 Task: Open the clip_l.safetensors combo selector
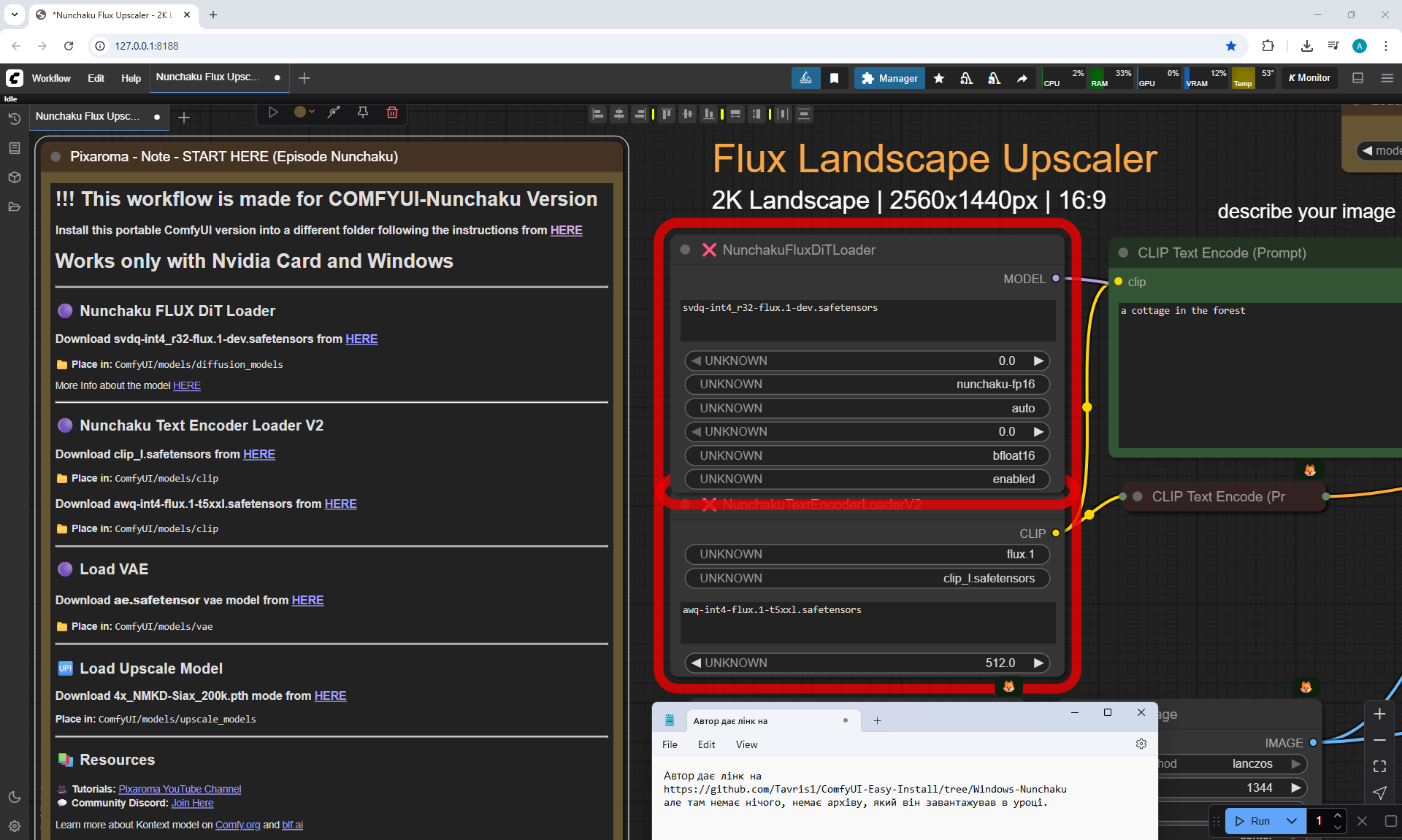(x=867, y=578)
